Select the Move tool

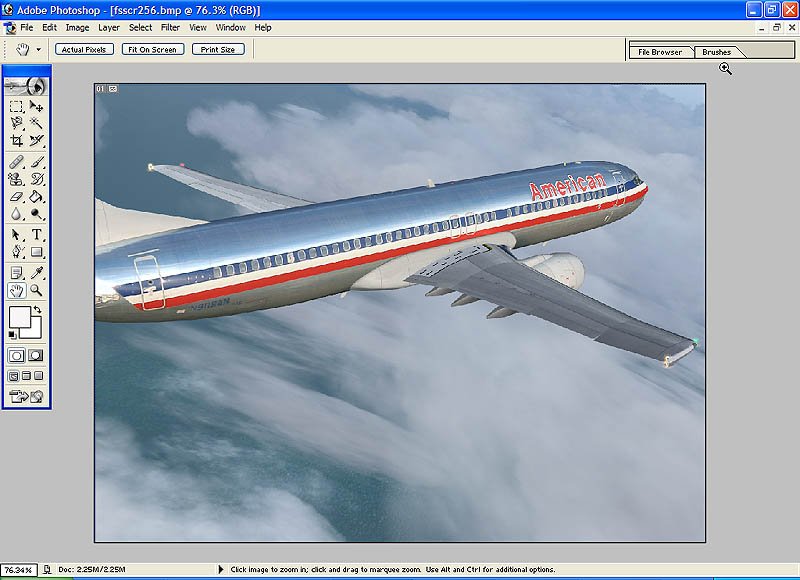point(36,106)
